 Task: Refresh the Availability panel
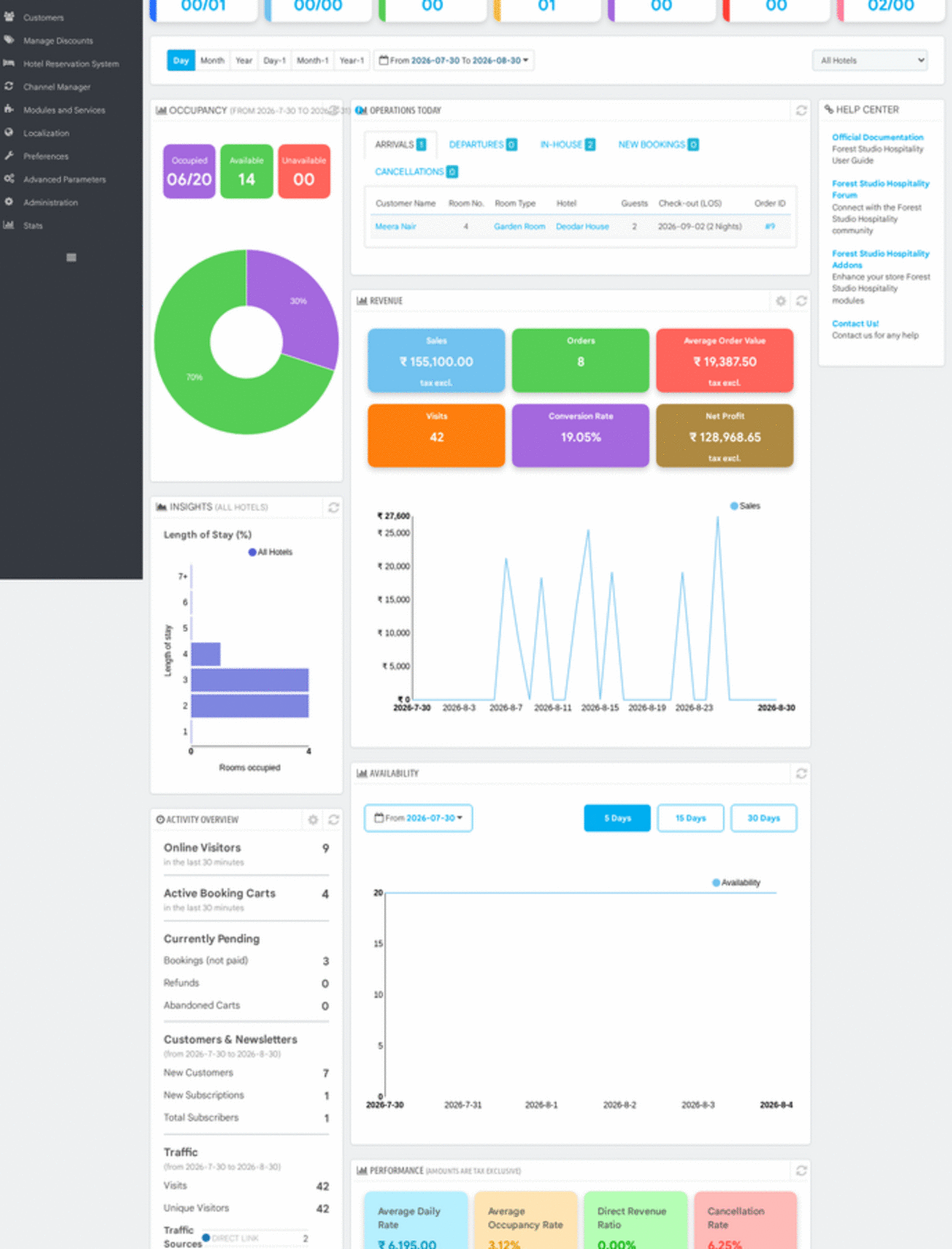(801, 773)
